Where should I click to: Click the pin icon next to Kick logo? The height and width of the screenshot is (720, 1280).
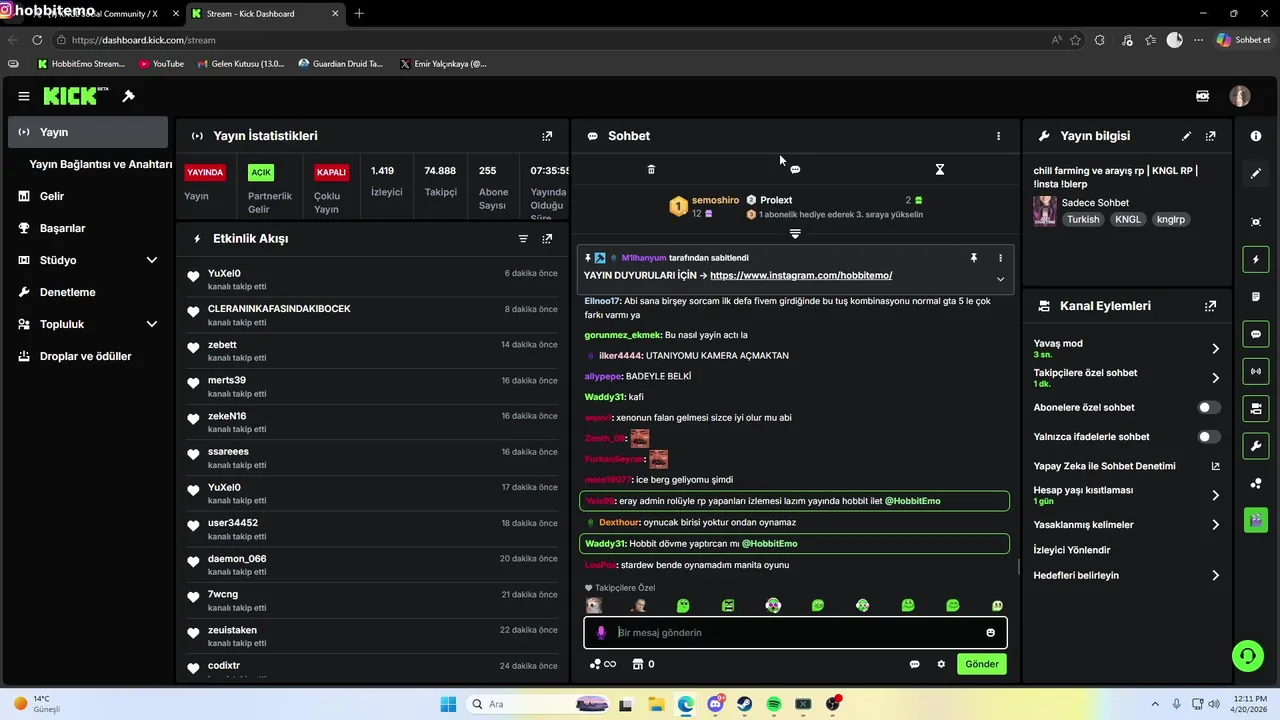coord(128,96)
